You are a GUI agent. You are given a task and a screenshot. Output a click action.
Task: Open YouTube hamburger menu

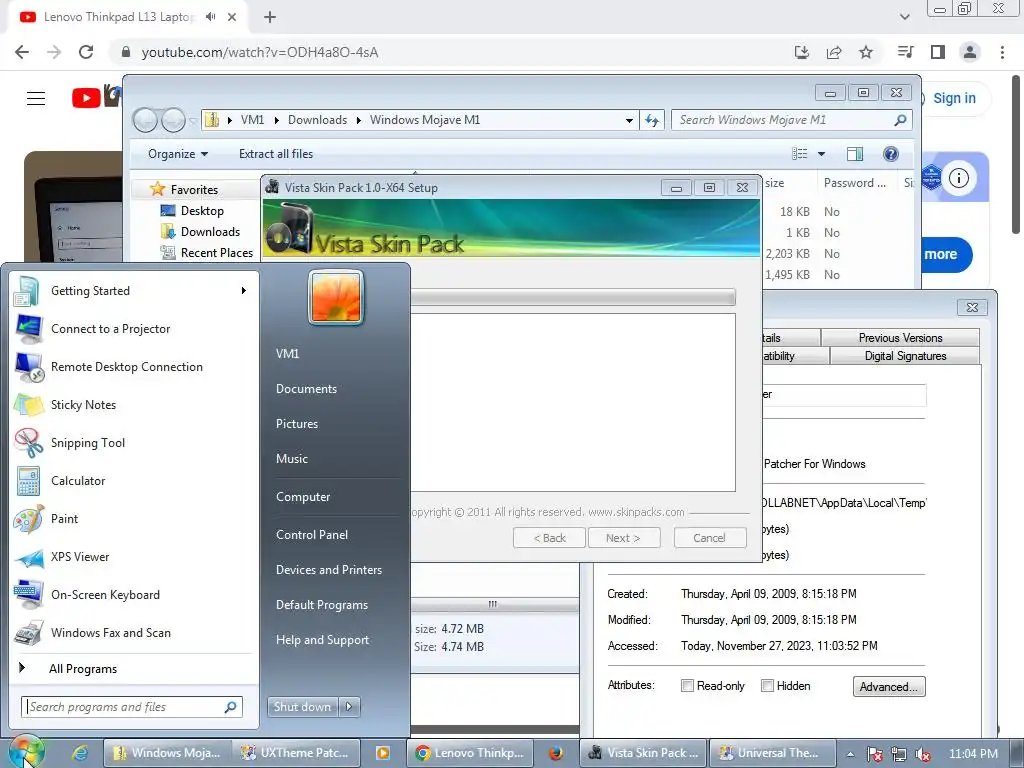click(x=36, y=99)
